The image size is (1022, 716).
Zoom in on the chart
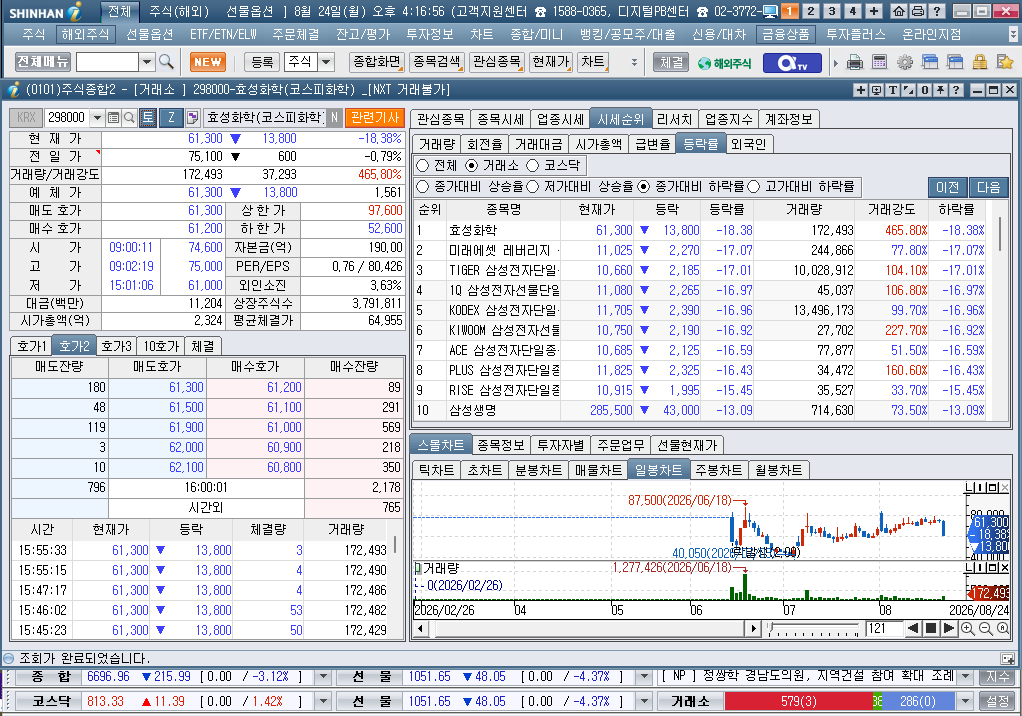coord(968,629)
